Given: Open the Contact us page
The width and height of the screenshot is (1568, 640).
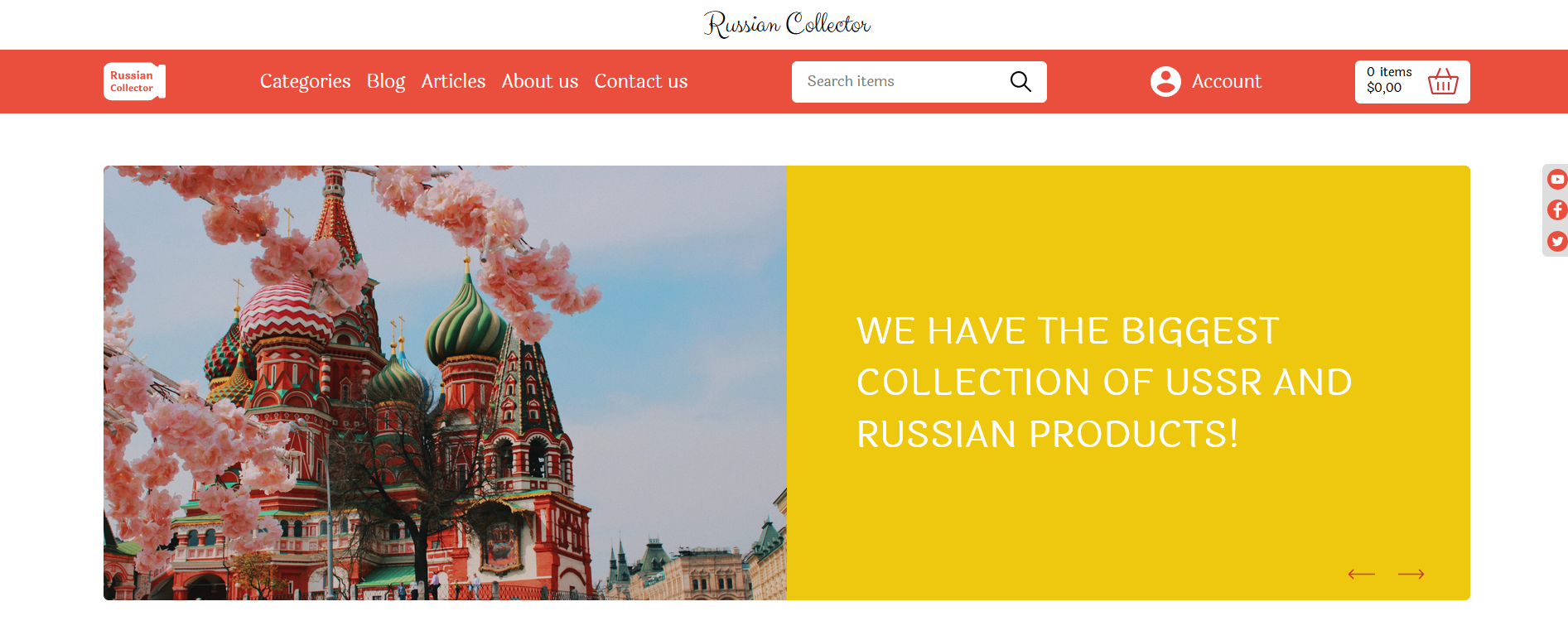Looking at the screenshot, I should pos(641,81).
